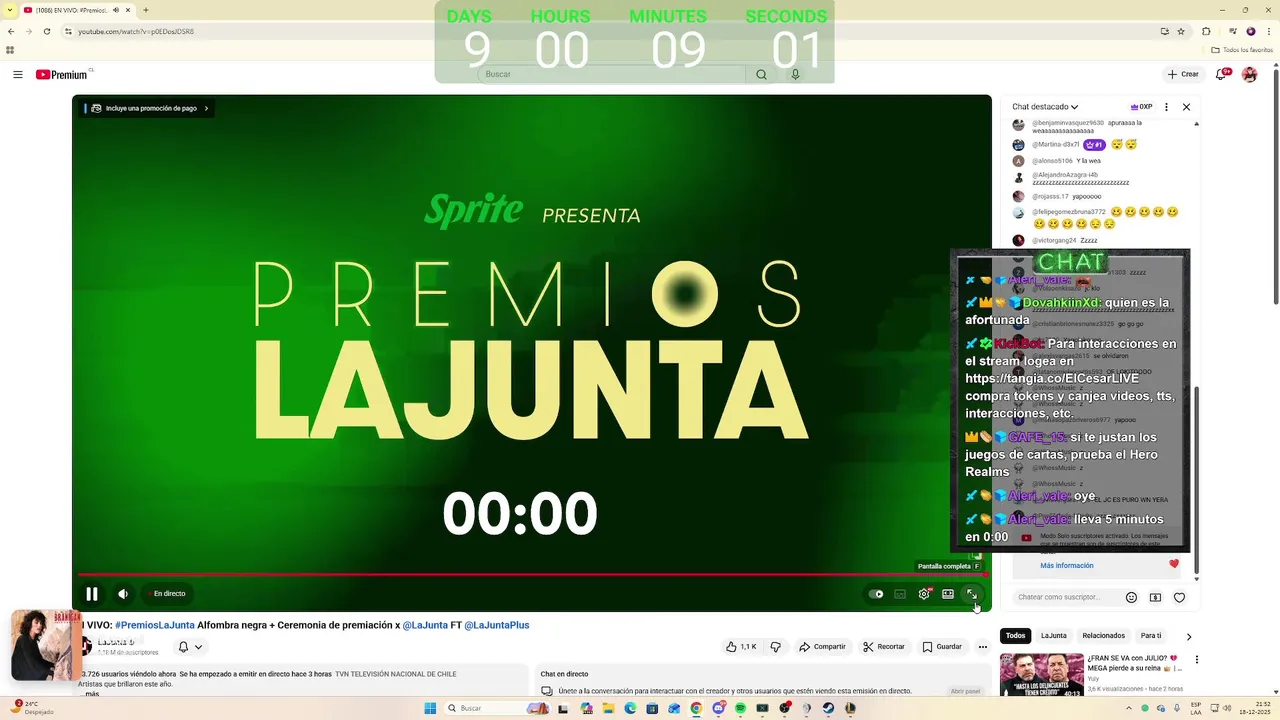The width and height of the screenshot is (1280, 720).
Task: Open Steam from the taskbar
Action: 828,708
